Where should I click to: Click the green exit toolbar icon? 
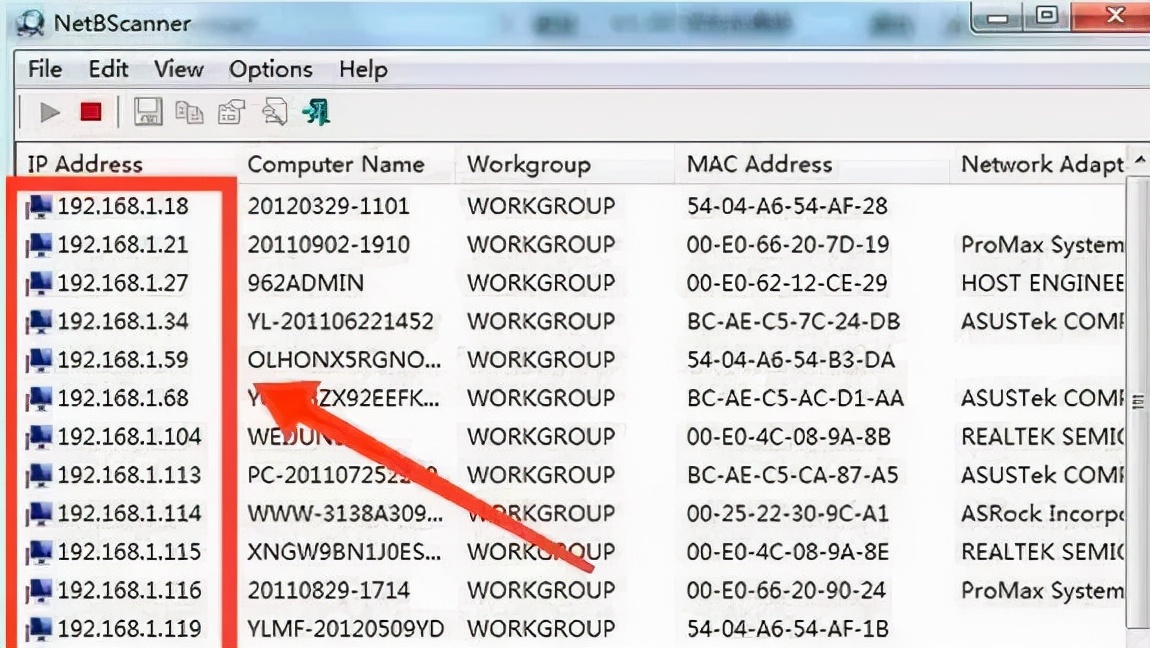[x=317, y=112]
